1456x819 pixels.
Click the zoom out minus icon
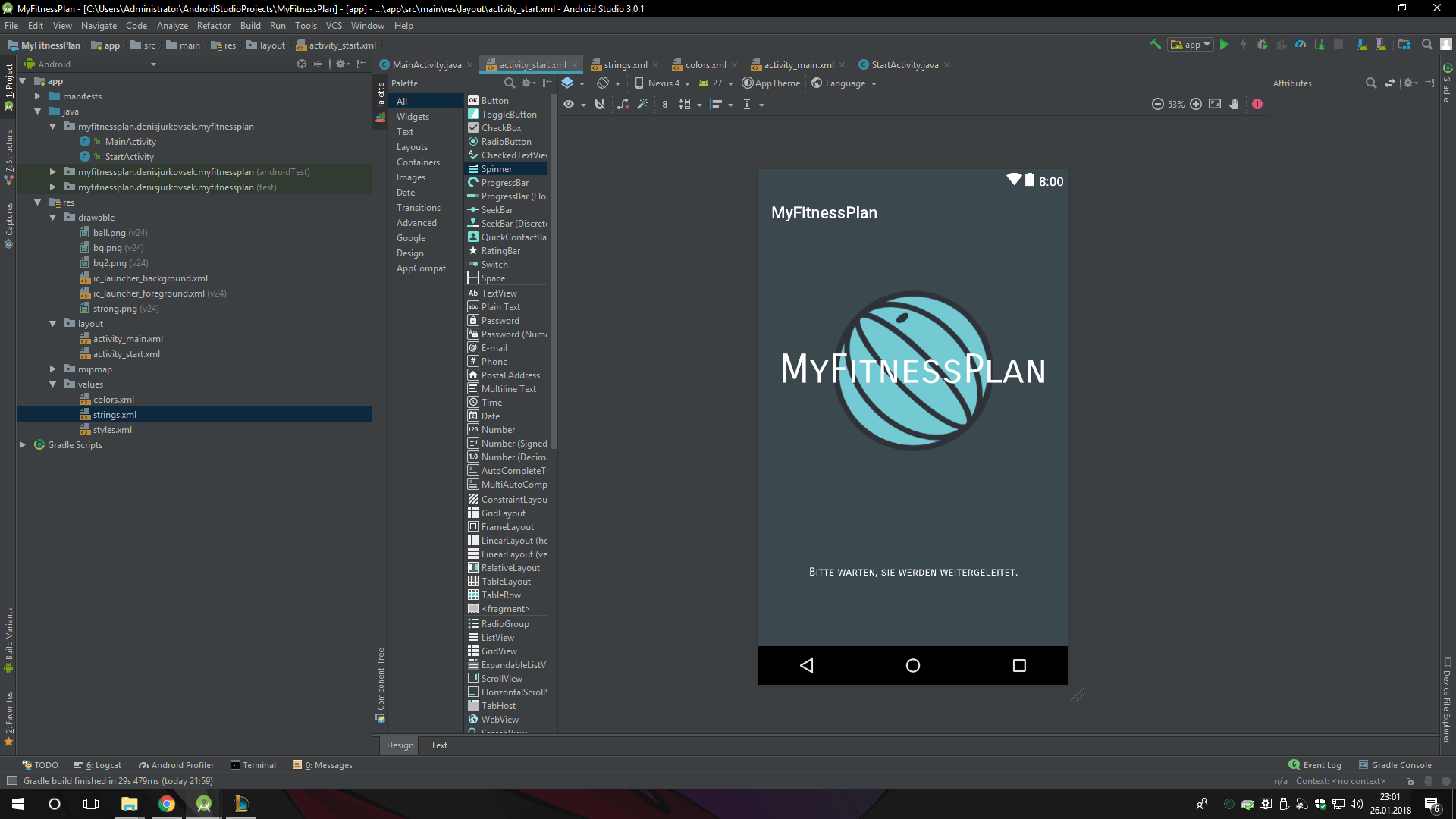click(x=1158, y=105)
